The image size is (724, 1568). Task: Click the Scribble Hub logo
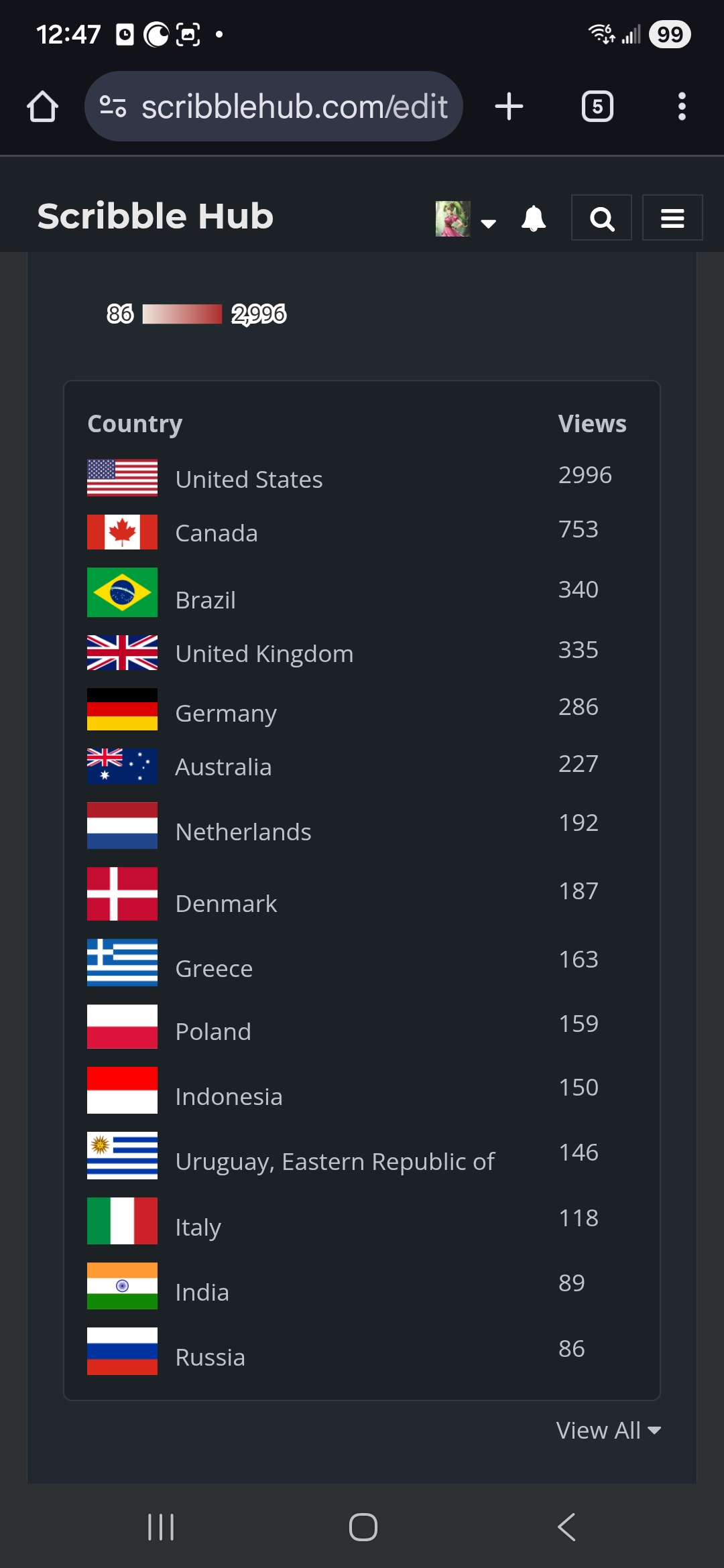coord(154,216)
